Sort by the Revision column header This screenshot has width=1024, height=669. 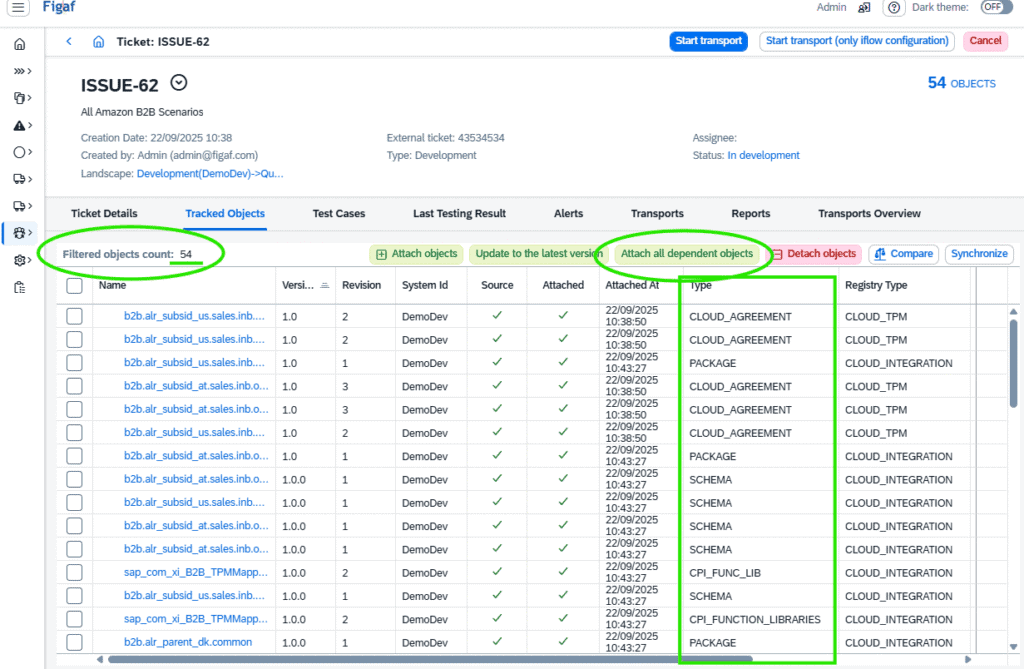tap(361, 286)
